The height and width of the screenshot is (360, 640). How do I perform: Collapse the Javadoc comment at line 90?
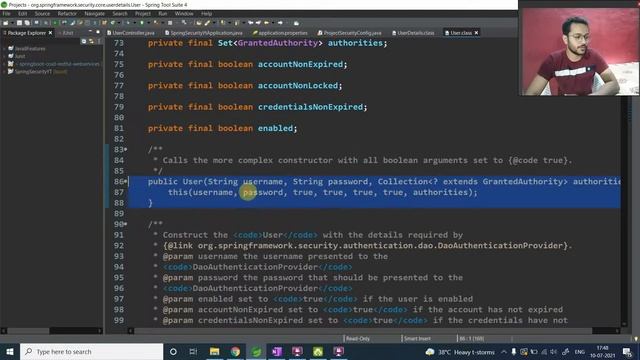126,224
